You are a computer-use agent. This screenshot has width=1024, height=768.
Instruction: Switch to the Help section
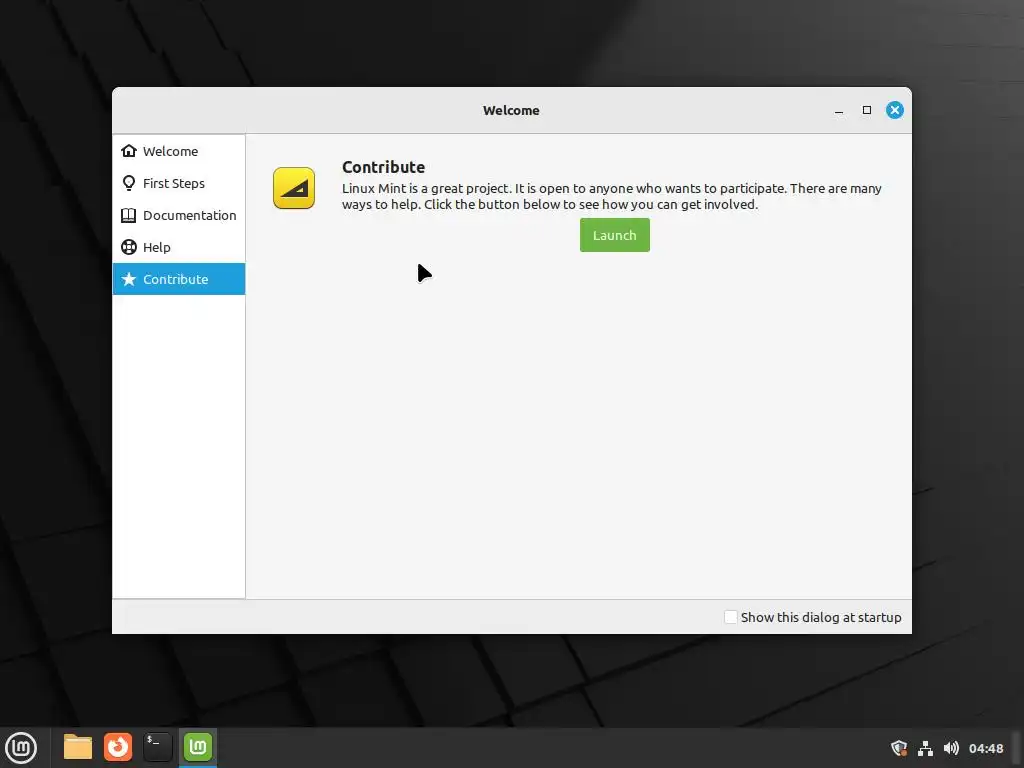(178, 247)
